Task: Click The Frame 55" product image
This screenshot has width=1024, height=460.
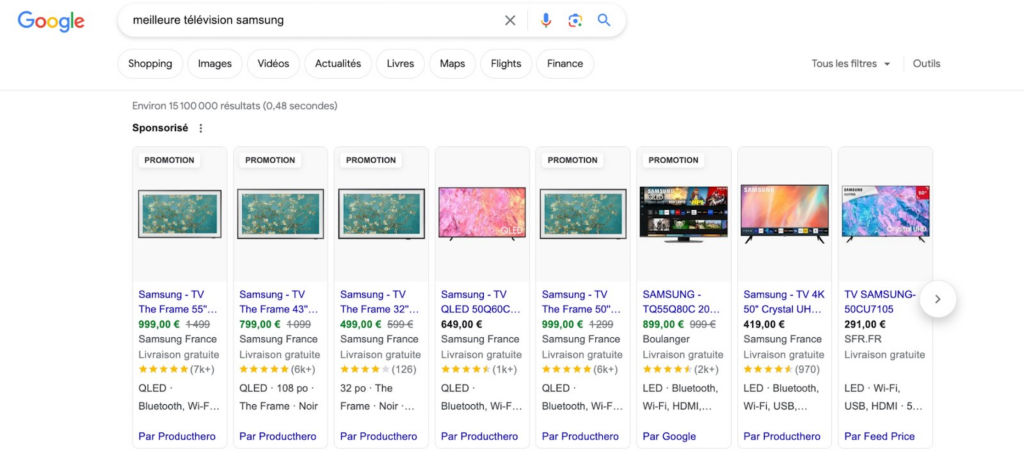Action: pyautogui.click(x=180, y=214)
